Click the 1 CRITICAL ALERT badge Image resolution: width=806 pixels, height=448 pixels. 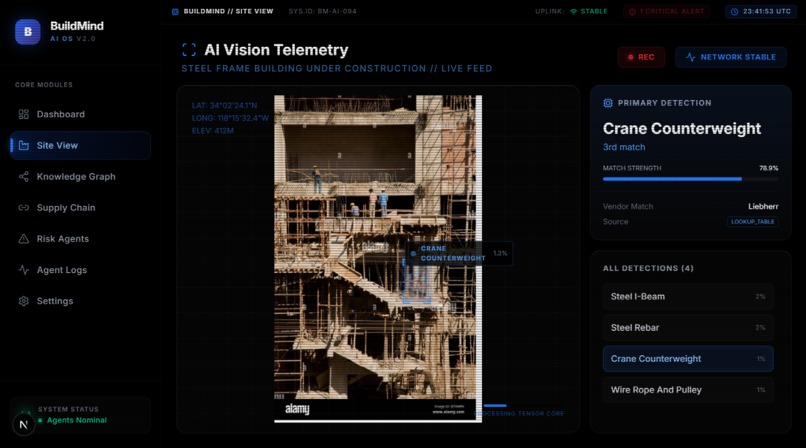[666, 11]
